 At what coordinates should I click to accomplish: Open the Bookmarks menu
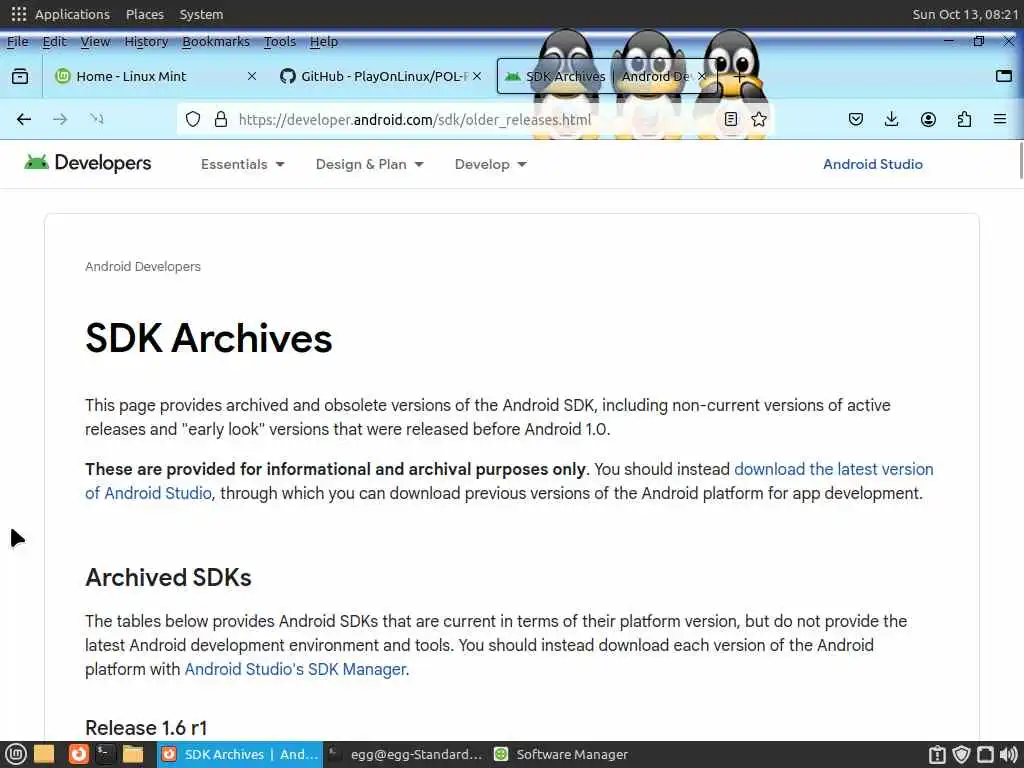tap(216, 42)
